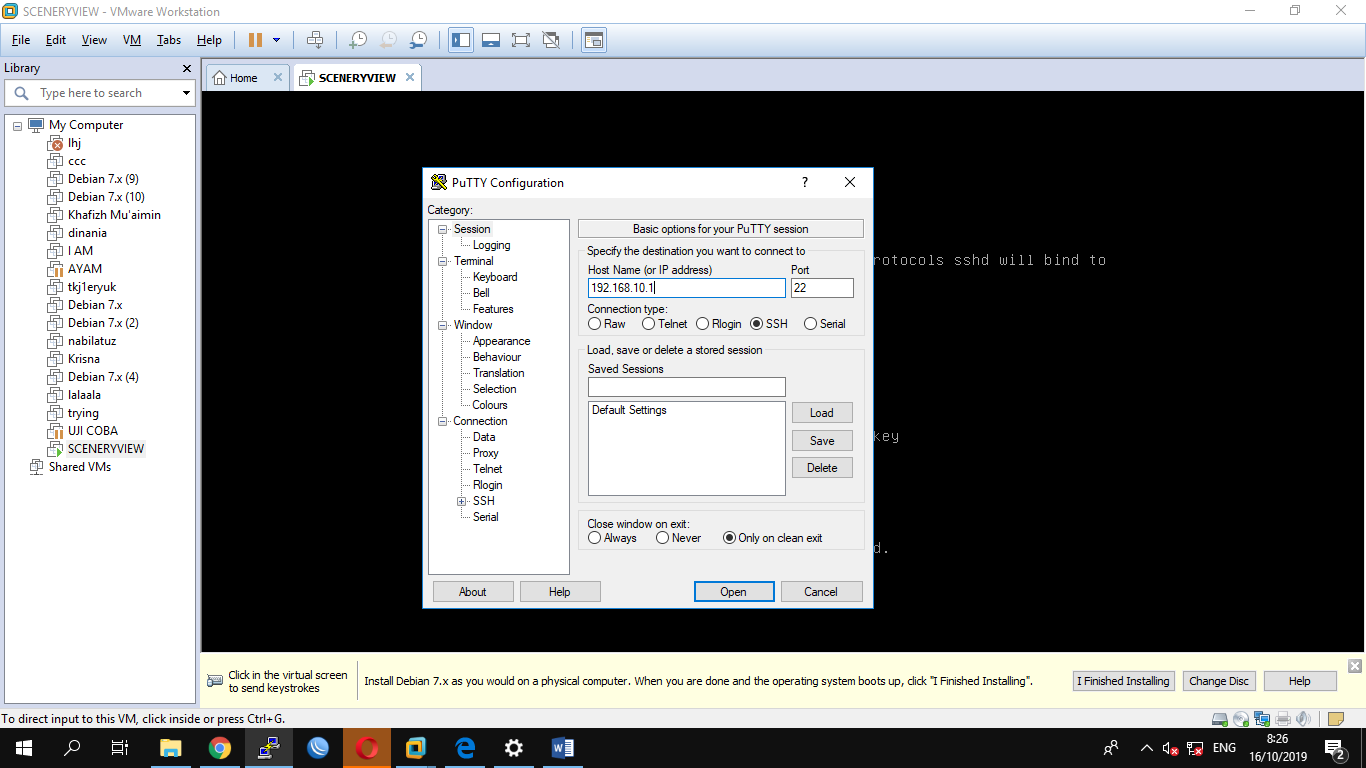Click the Load session button
This screenshot has width=1366, height=768.
click(822, 413)
